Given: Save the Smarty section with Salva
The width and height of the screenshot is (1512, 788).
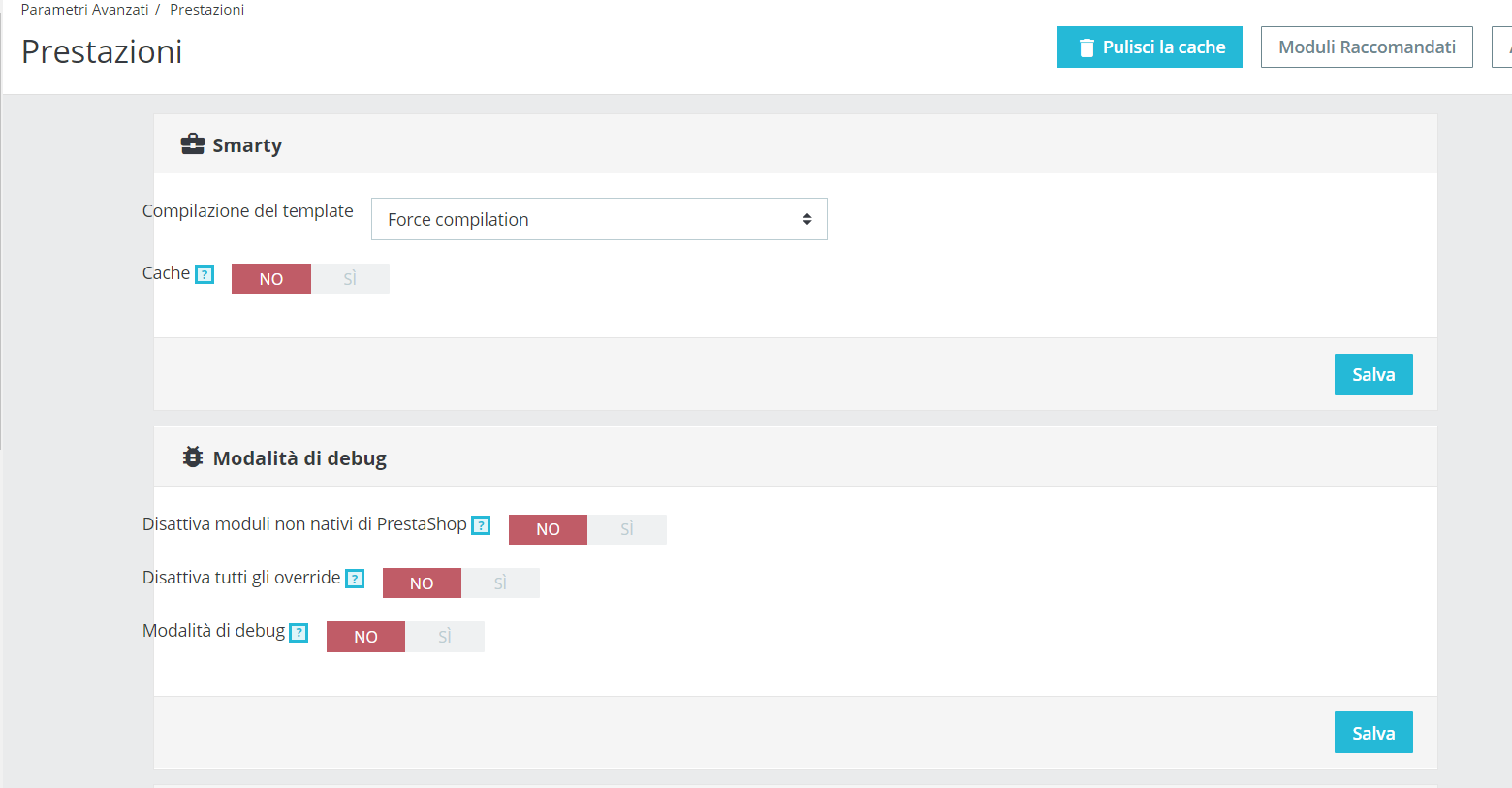Looking at the screenshot, I should [1373, 375].
